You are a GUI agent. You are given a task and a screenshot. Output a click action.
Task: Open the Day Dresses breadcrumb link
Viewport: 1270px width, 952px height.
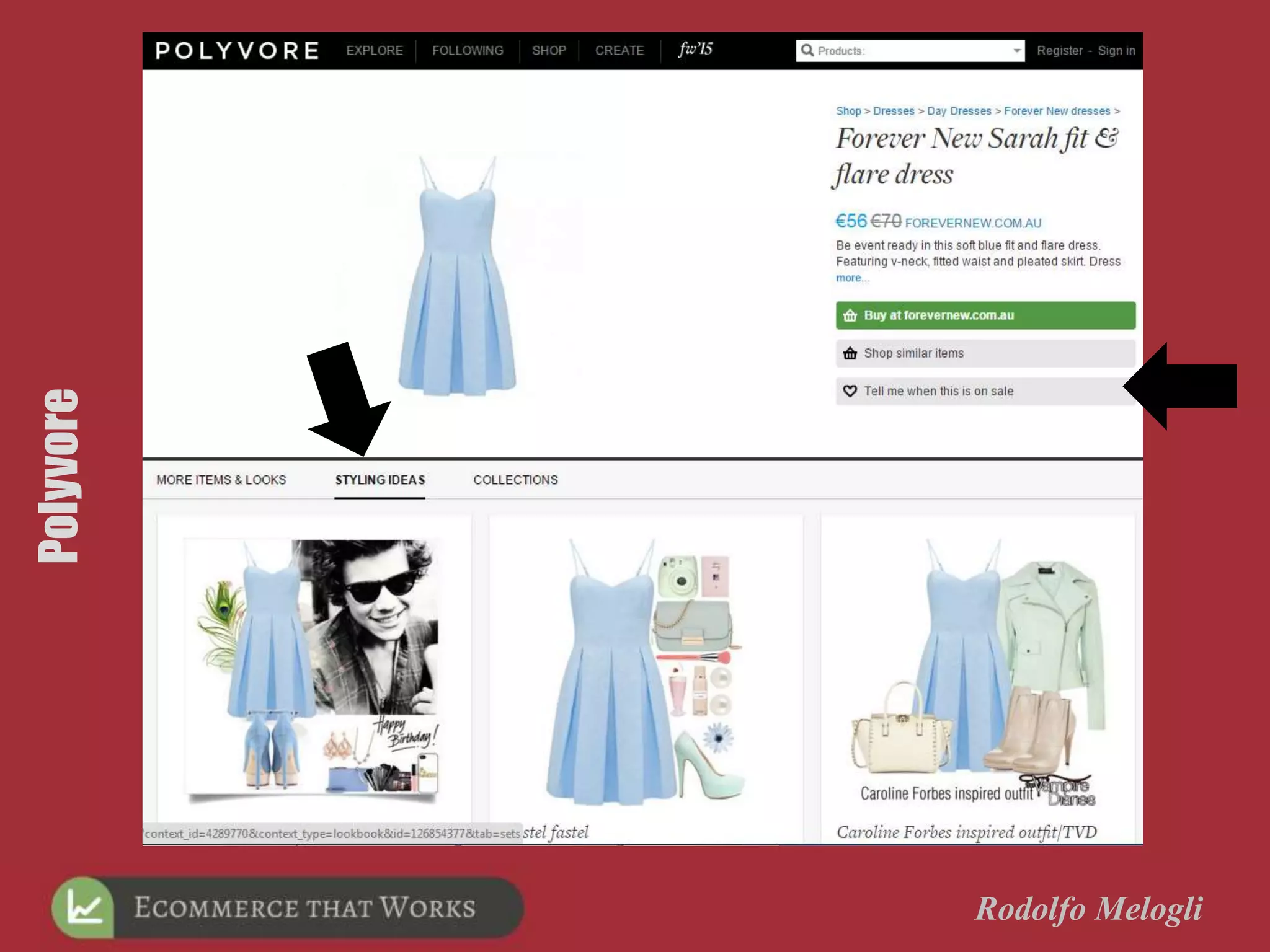tap(959, 111)
